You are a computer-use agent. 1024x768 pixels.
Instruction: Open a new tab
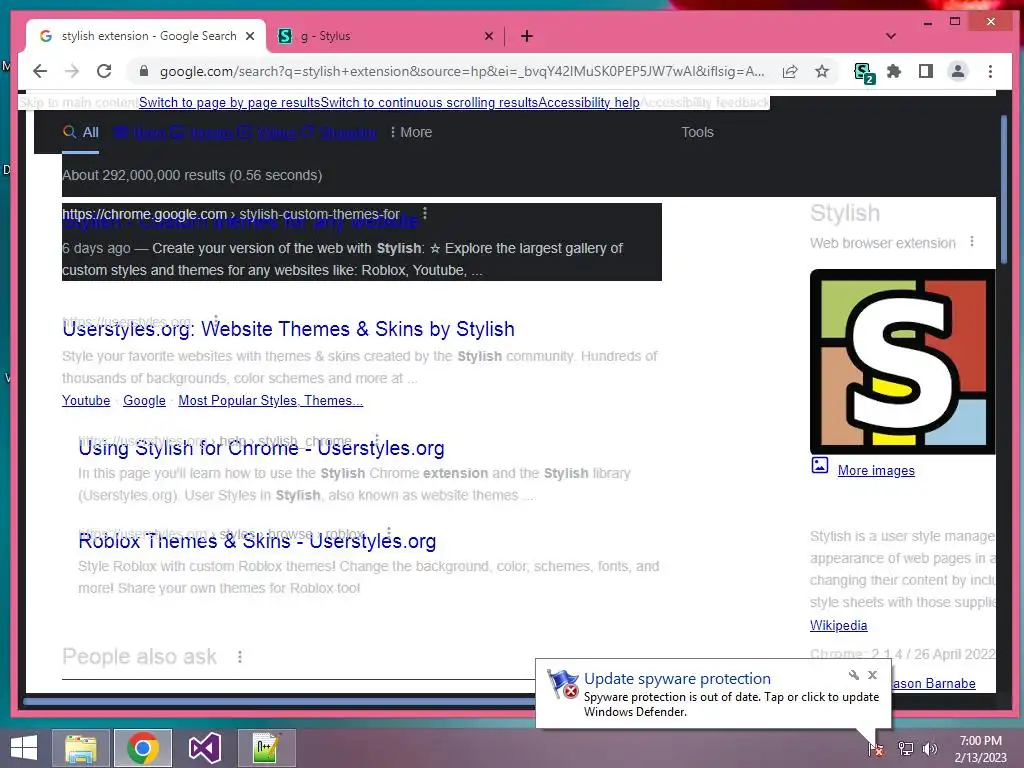tap(527, 36)
